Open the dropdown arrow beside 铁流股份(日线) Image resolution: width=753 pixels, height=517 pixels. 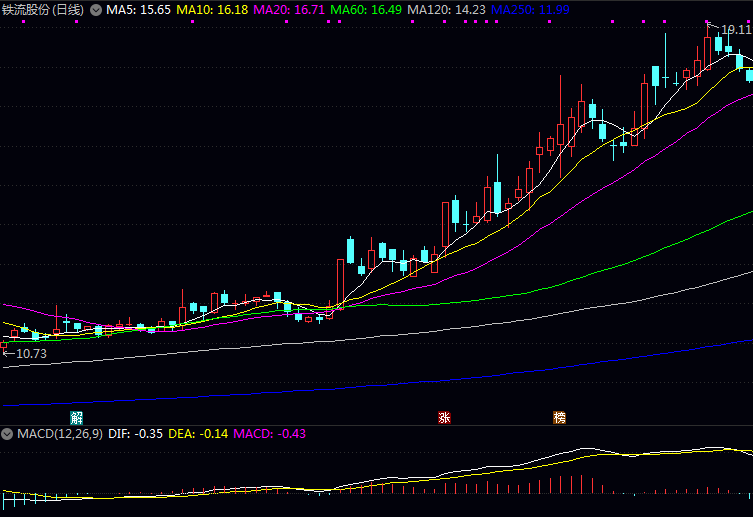click(x=96, y=10)
